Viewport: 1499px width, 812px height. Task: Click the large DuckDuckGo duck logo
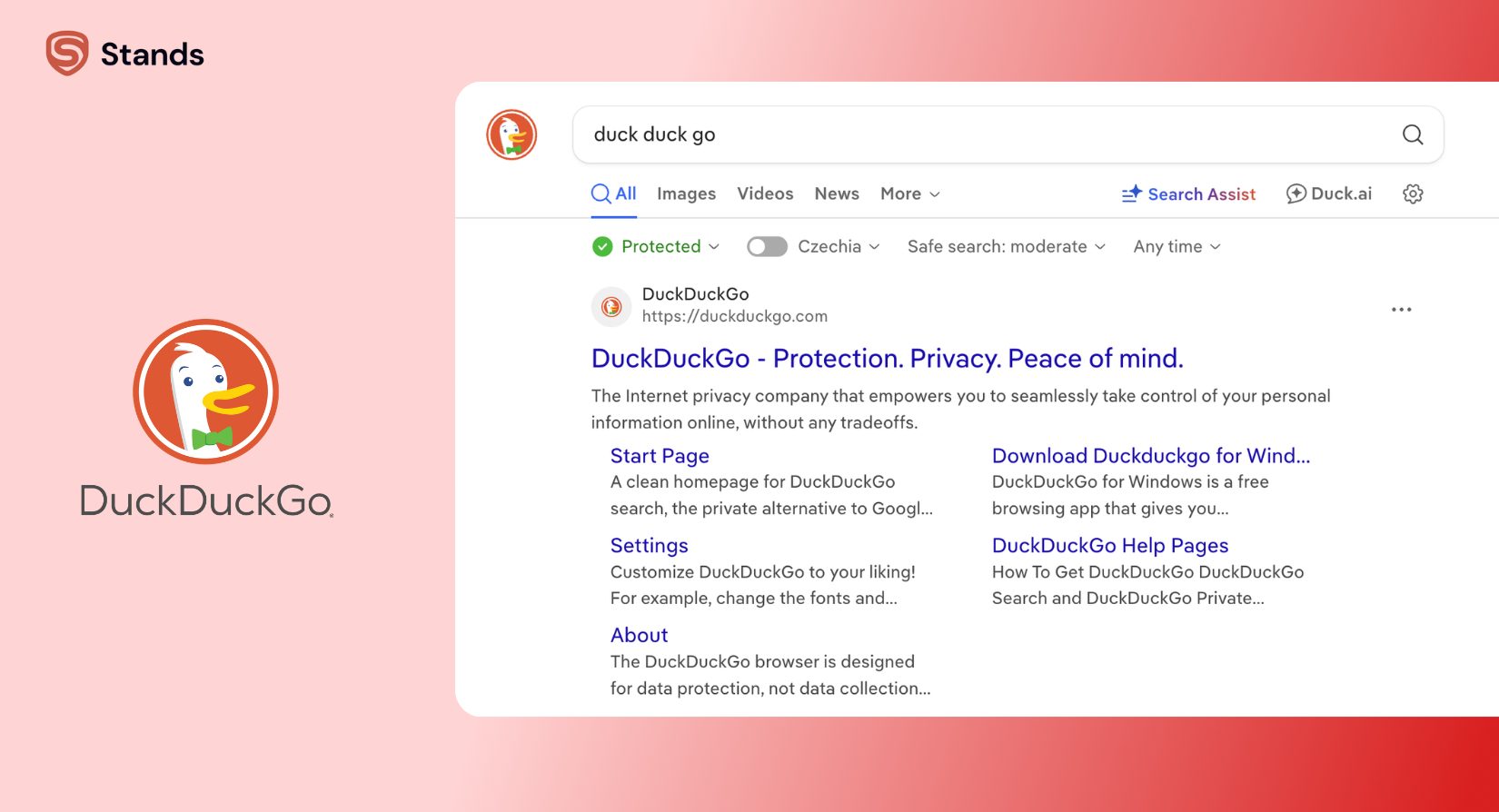point(206,391)
